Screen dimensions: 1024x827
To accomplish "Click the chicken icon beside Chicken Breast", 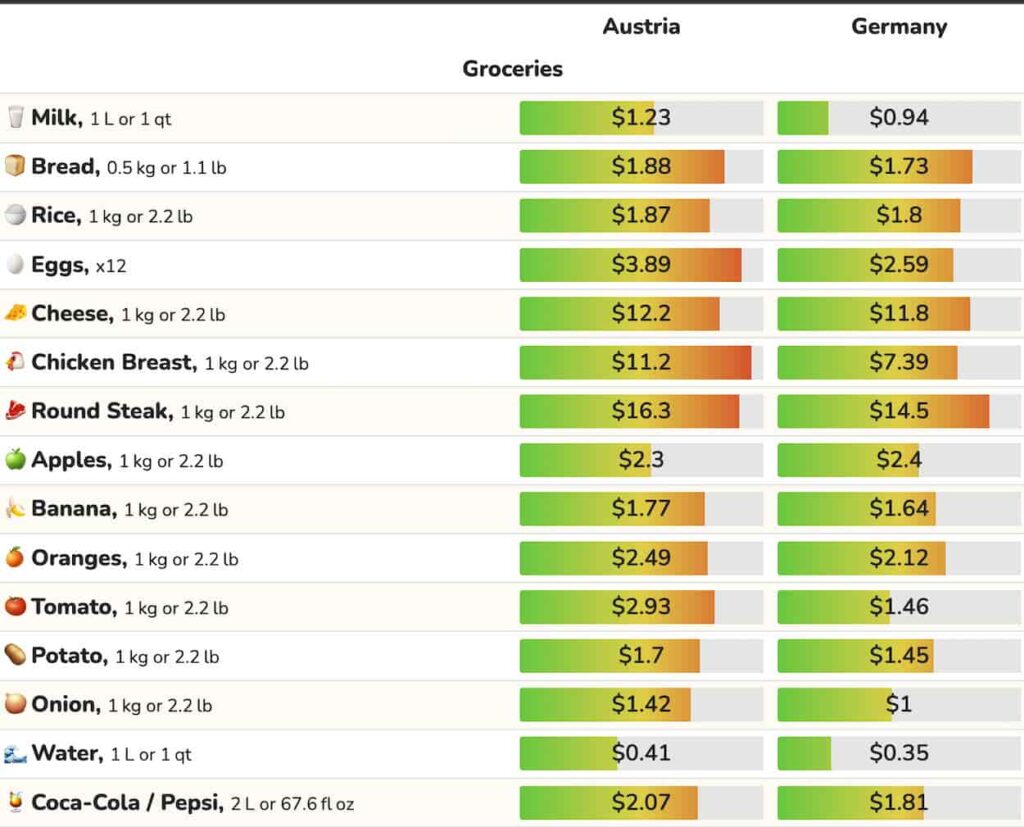I will [15, 362].
